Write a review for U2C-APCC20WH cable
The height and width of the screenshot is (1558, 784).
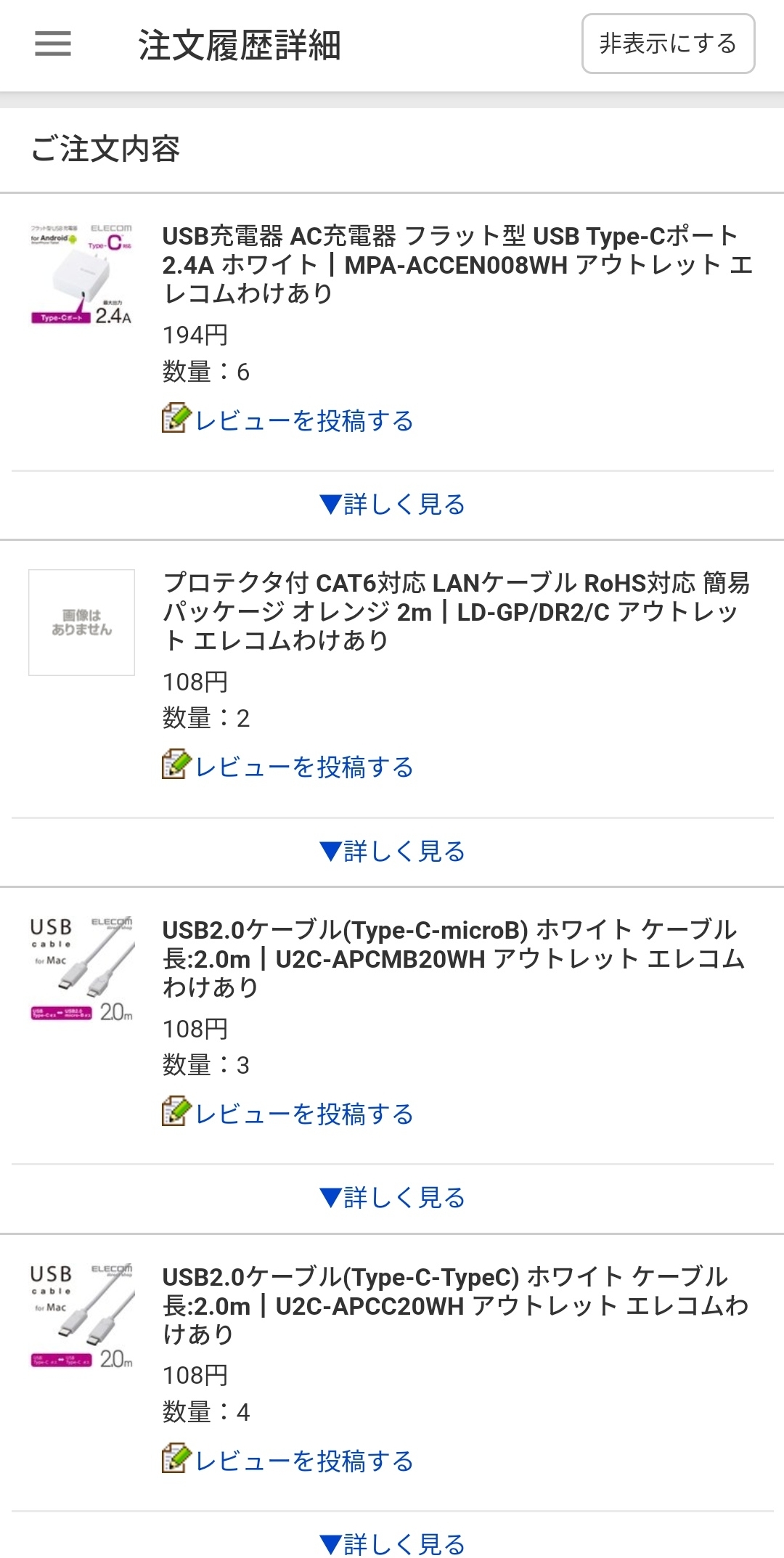[304, 1461]
